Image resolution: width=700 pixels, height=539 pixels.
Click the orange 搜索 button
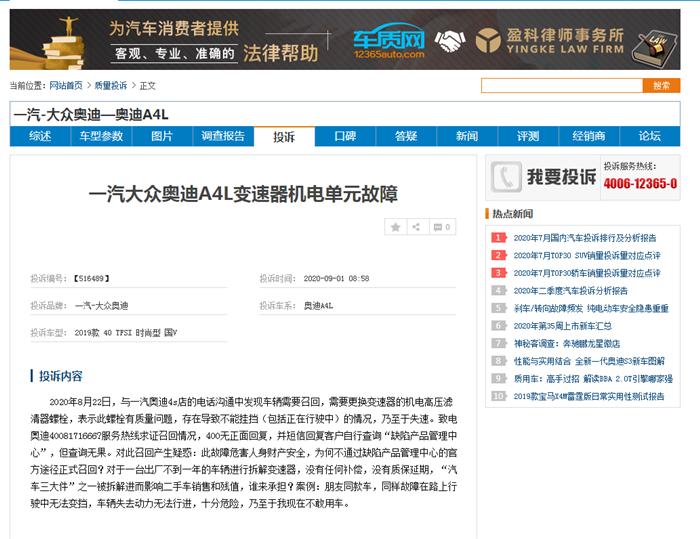(661, 86)
